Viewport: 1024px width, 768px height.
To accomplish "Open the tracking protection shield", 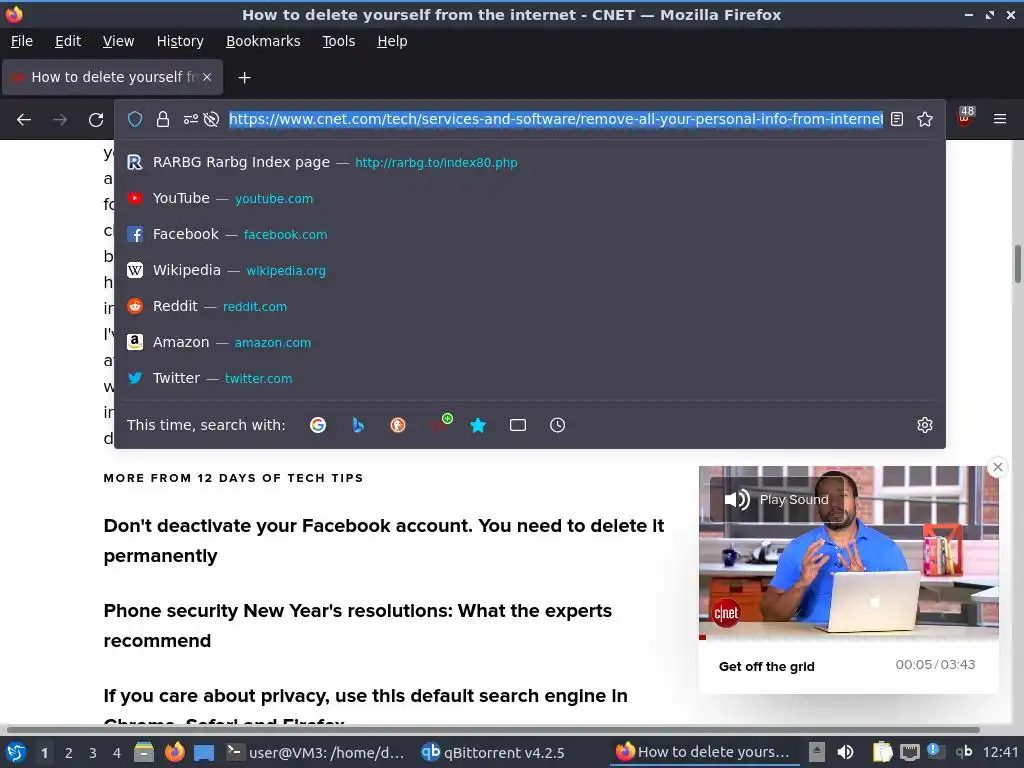I will (135, 120).
